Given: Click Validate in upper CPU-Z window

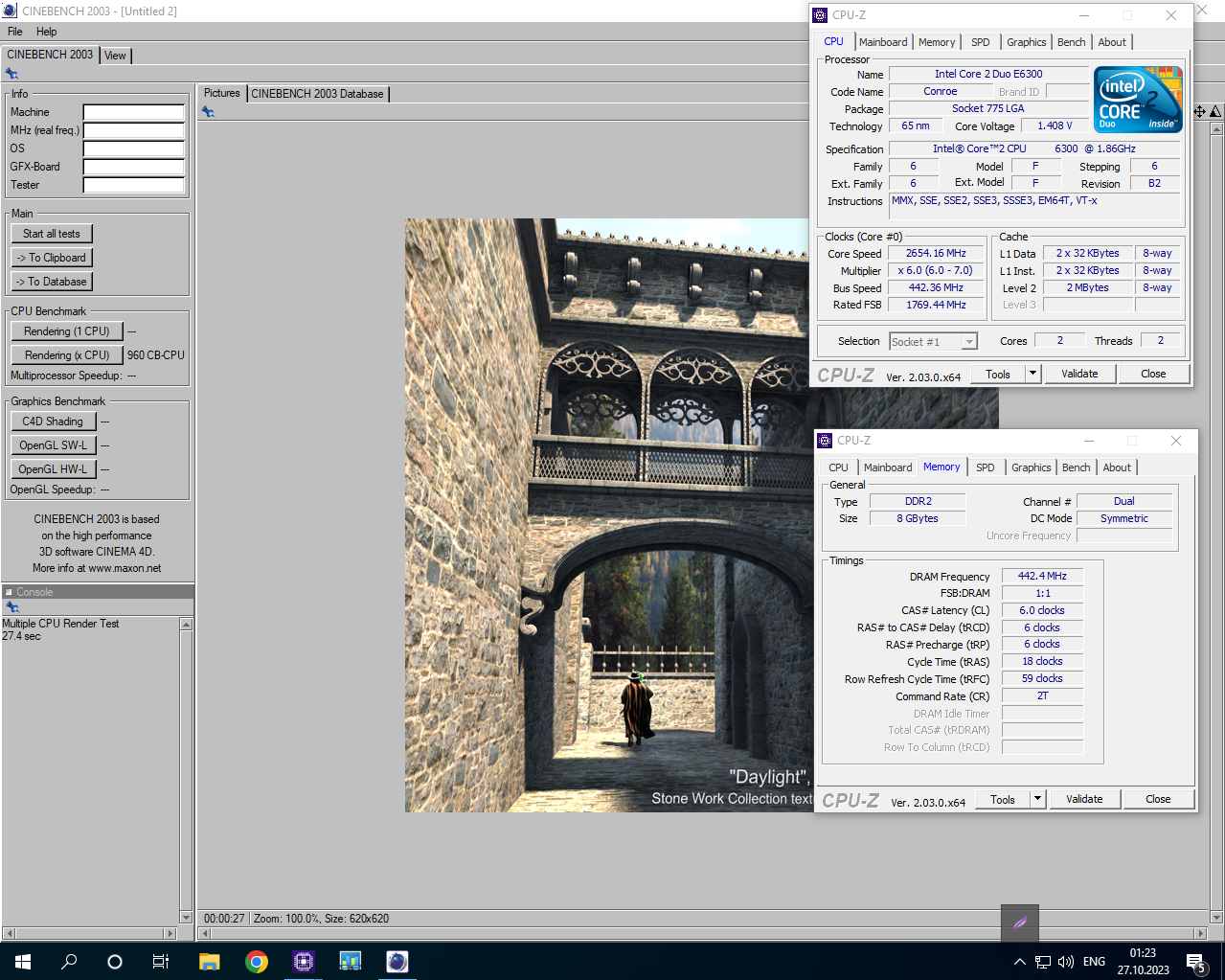Looking at the screenshot, I should pos(1079,374).
